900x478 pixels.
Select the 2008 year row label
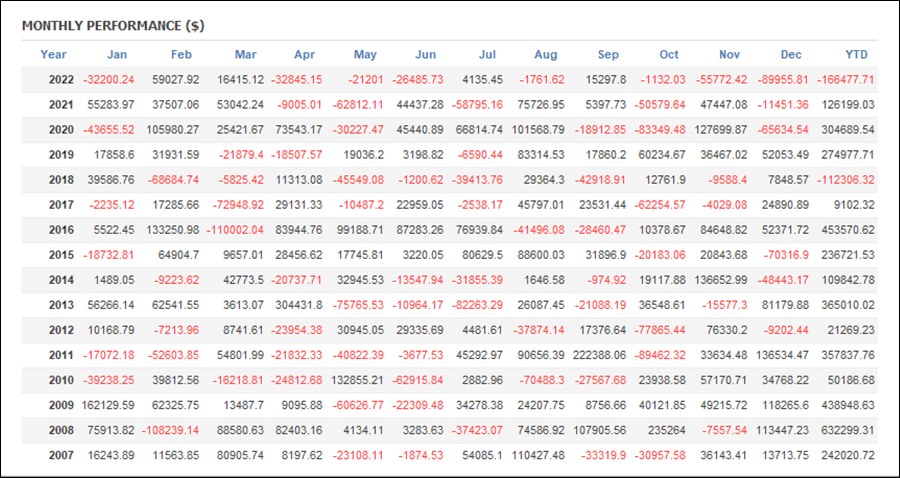[61, 430]
